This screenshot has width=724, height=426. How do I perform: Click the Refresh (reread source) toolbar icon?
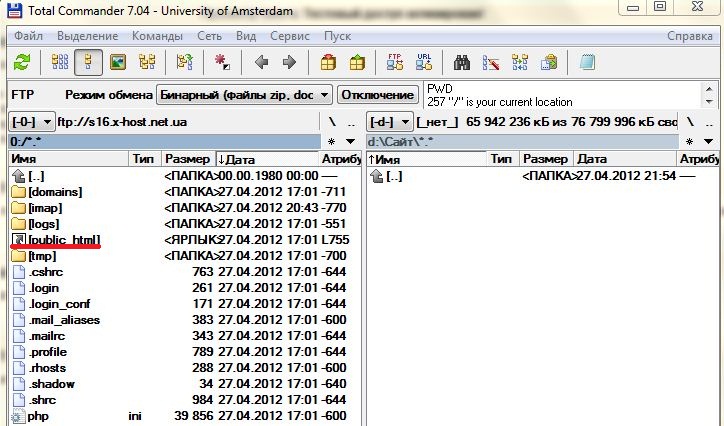(x=22, y=62)
